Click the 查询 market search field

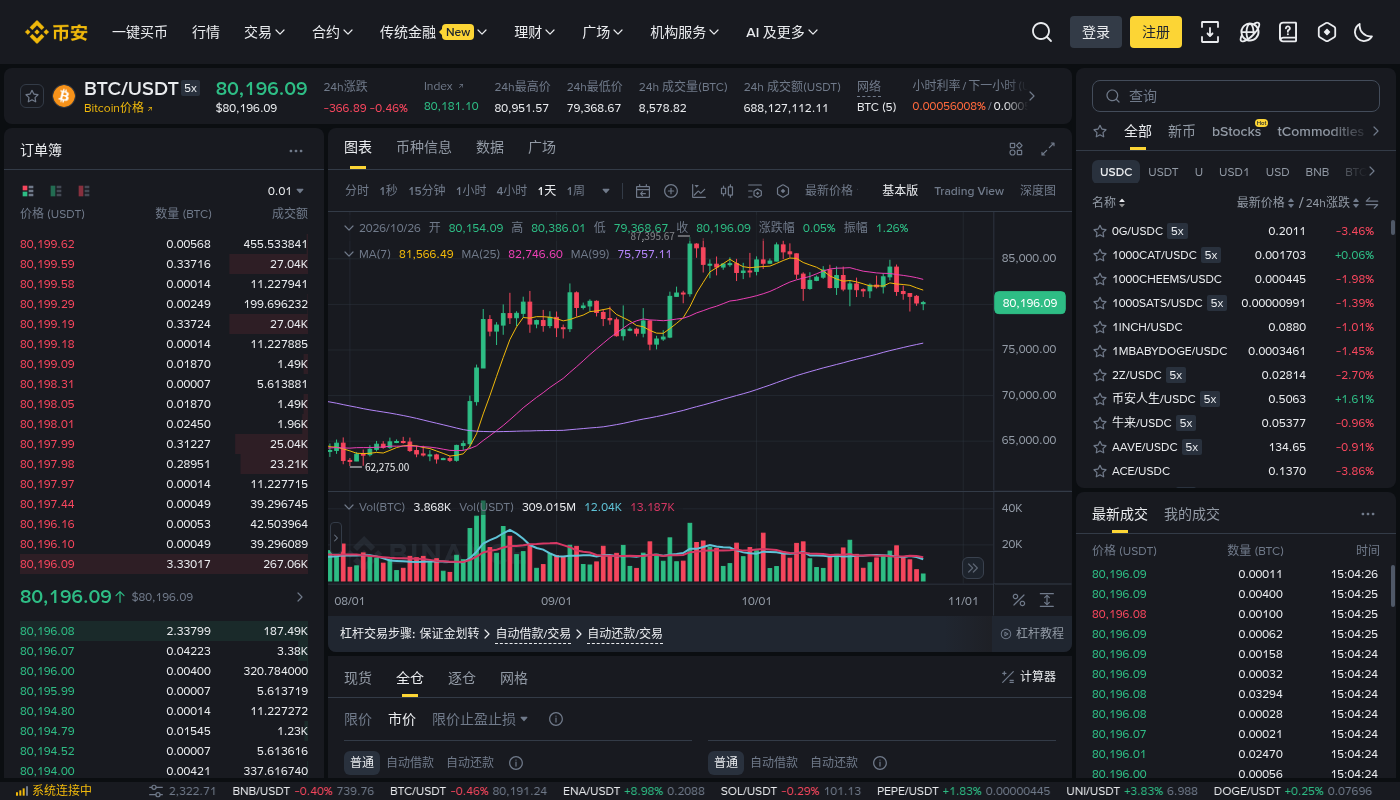(1238, 96)
